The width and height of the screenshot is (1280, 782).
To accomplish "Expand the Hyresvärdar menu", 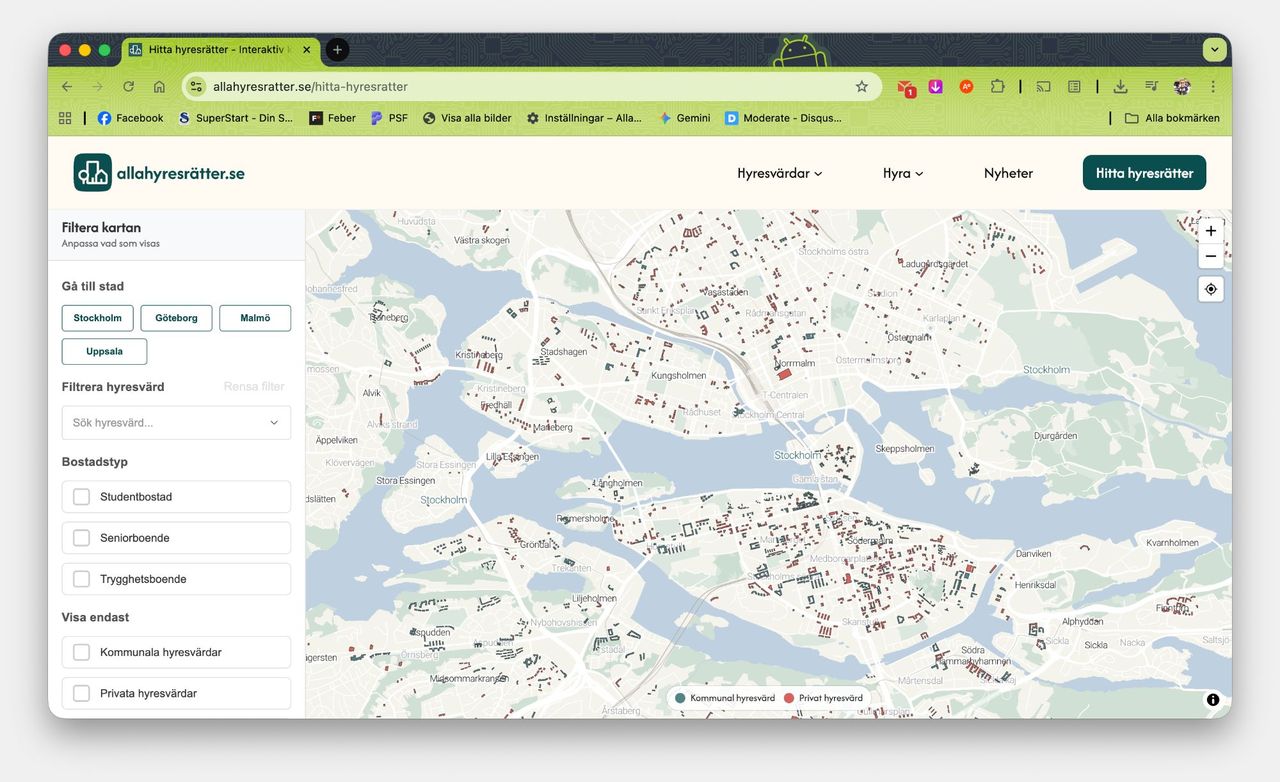I will (779, 173).
